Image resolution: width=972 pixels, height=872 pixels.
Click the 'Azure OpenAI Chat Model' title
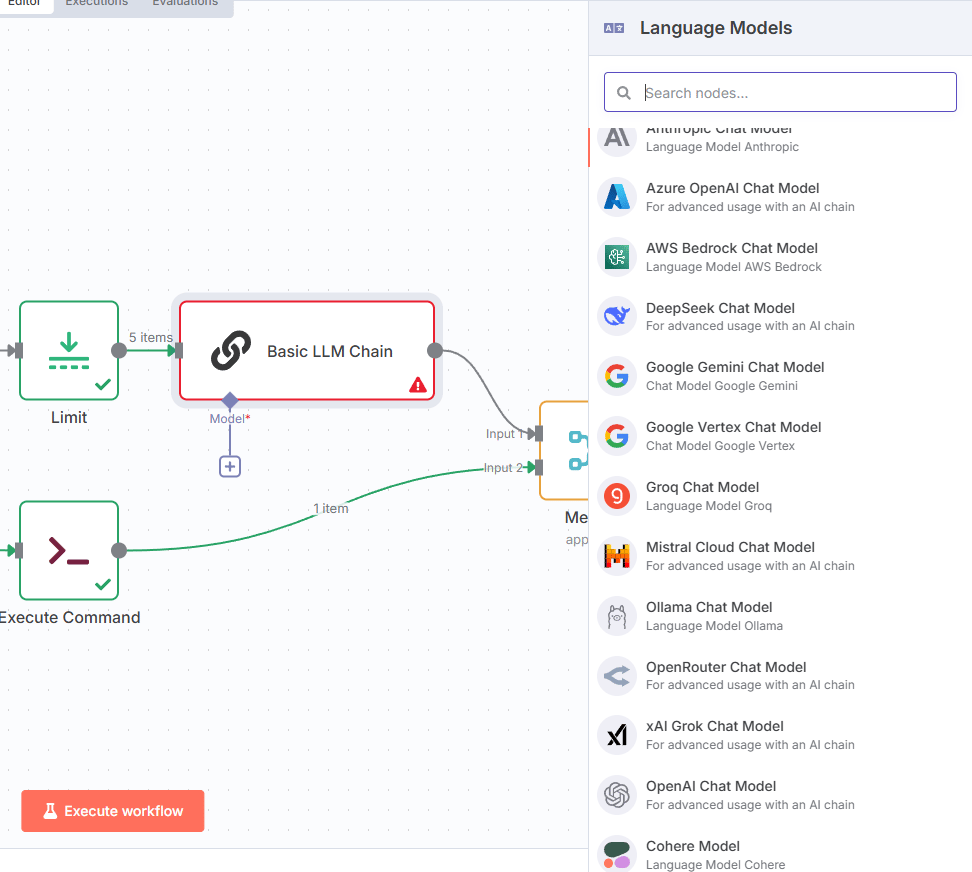click(732, 188)
